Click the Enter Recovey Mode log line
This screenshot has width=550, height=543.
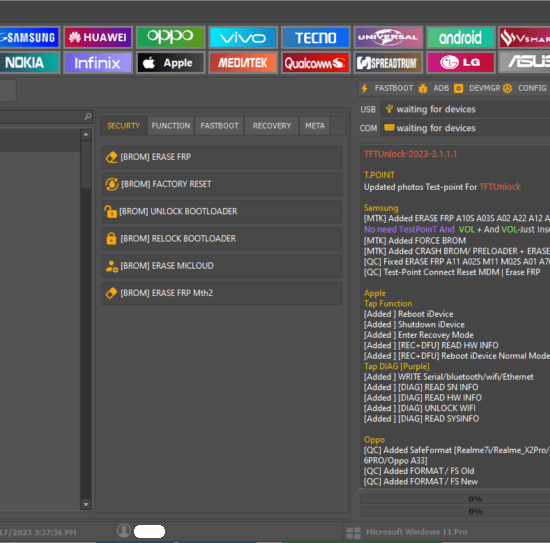click(x=418, y=335)
